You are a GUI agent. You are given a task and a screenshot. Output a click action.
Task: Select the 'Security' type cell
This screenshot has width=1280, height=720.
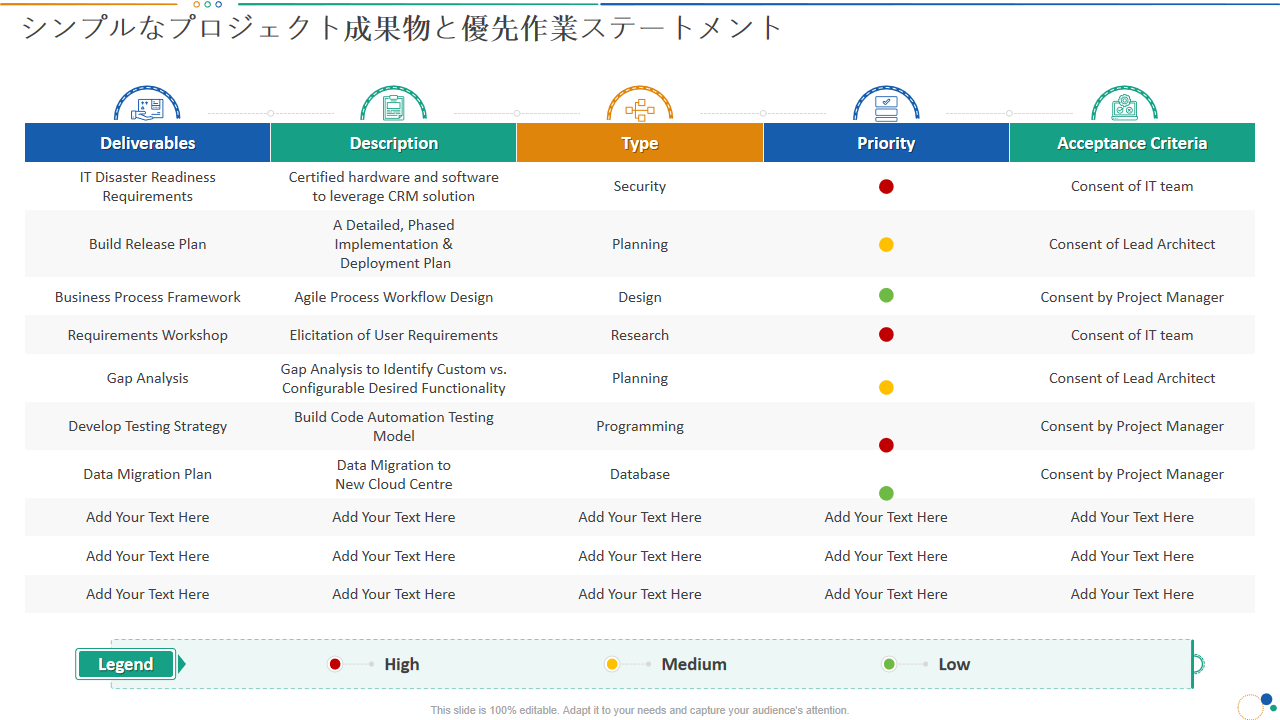pyautogui.click(x=640, y=186)
